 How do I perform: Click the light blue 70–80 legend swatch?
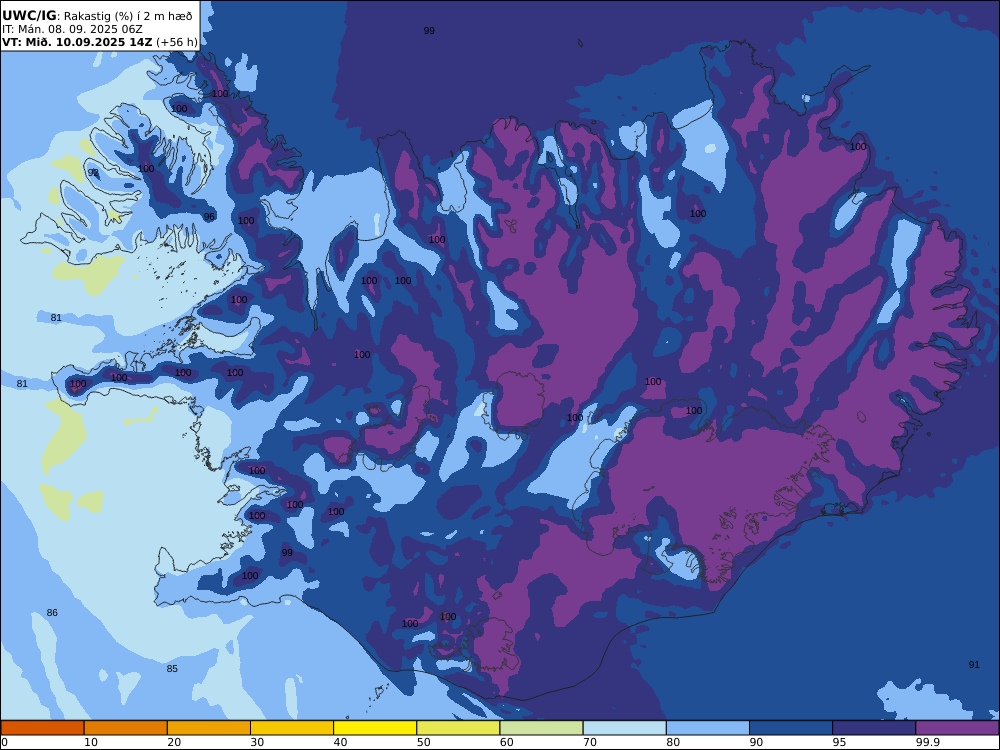point(624,728)
